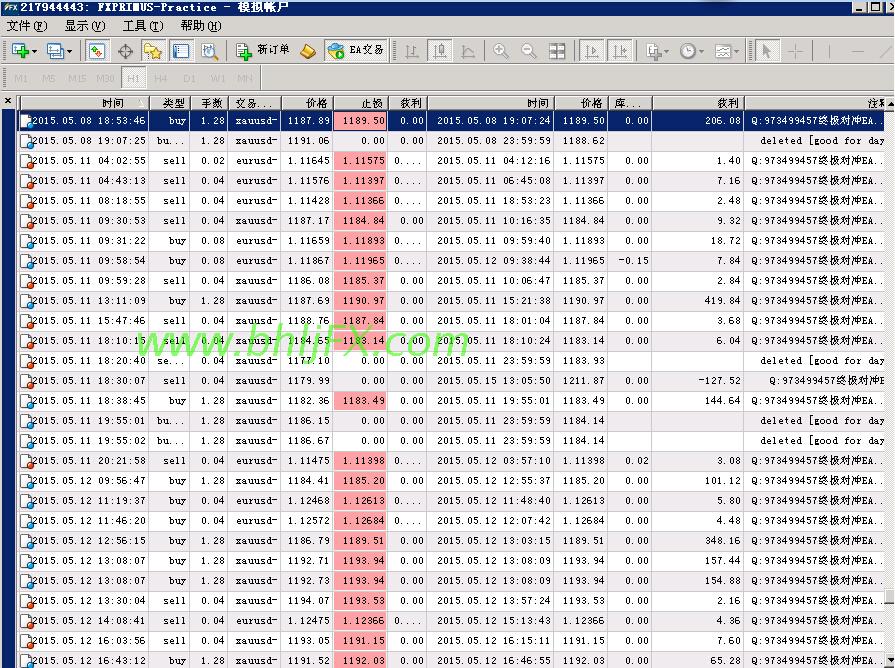Select the W1 timeframe button
This screenshot has height=668, width=895.
click(217, 78)
